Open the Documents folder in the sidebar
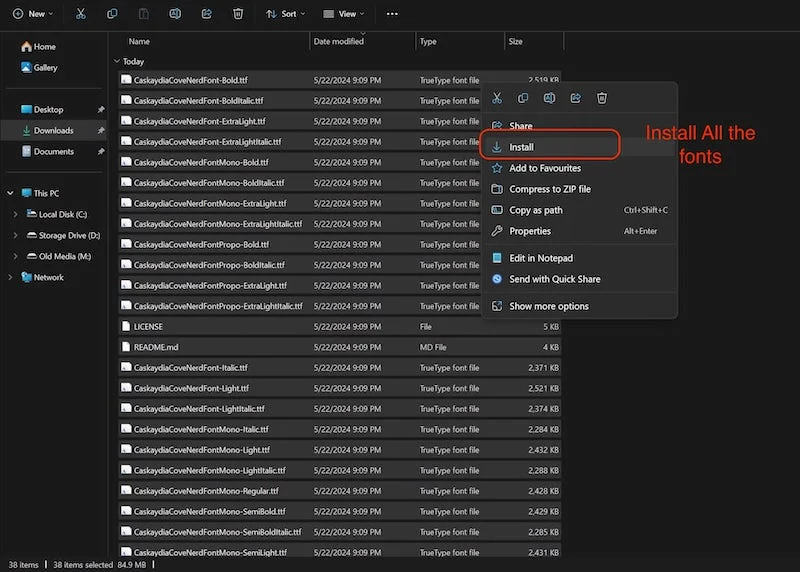This screenshot has height=572, width=800. click(x=53, y=151)
